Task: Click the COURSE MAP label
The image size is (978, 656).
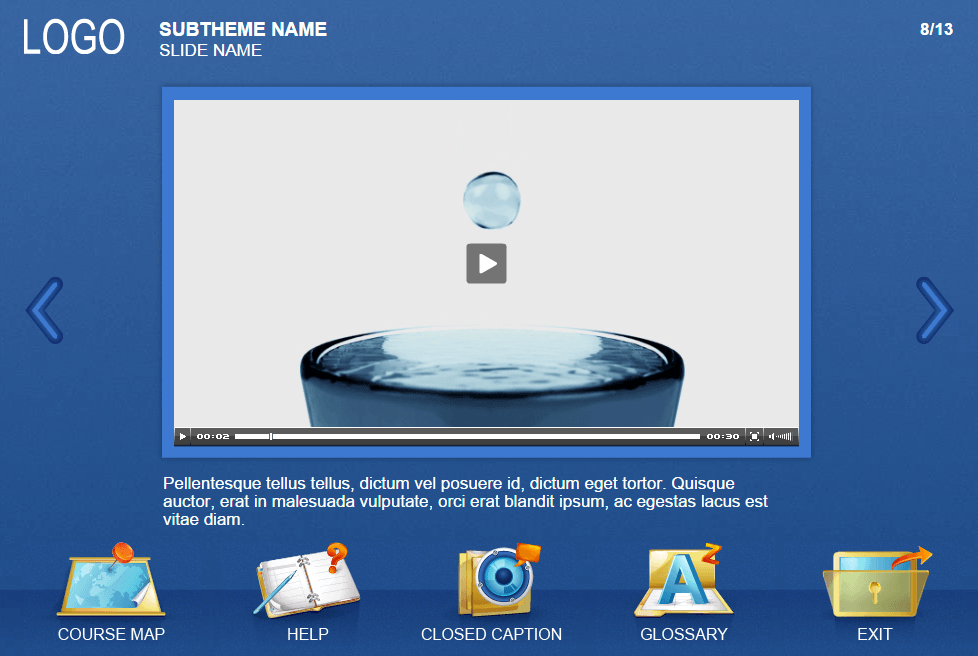Action: (111, 634)
